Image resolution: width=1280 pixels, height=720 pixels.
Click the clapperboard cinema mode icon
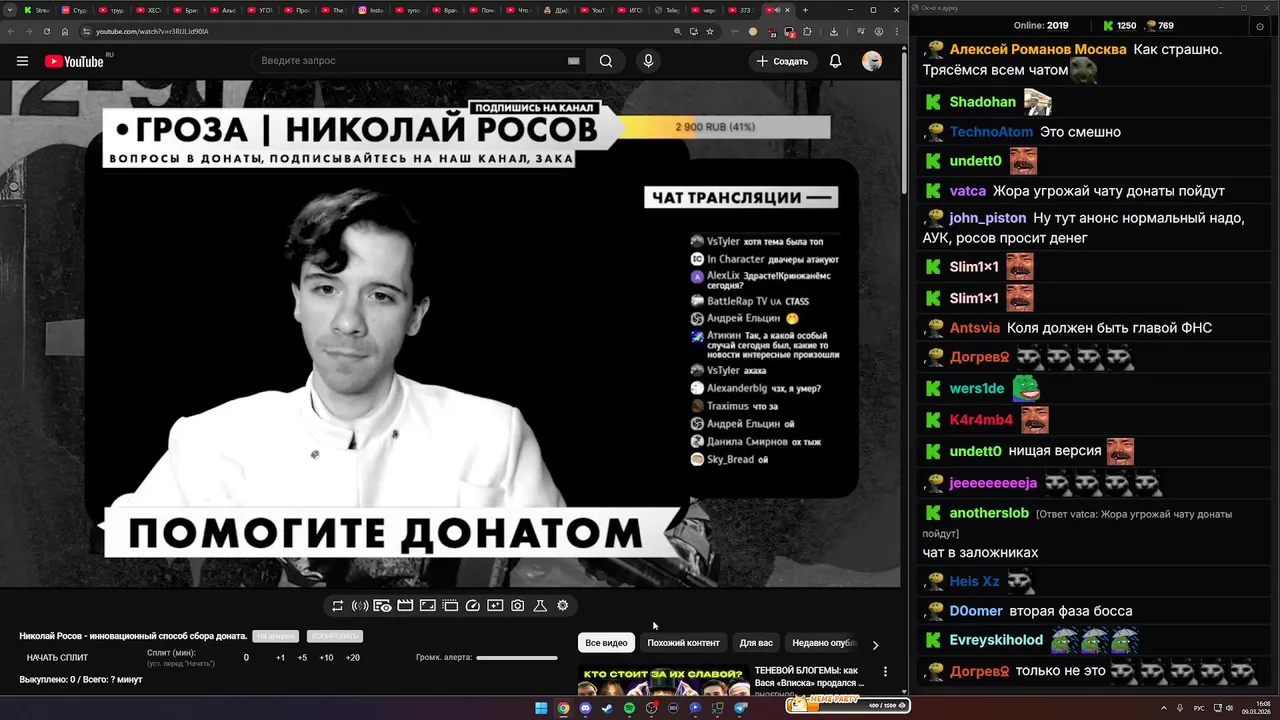pyautogui.click(x=405, y=605)
